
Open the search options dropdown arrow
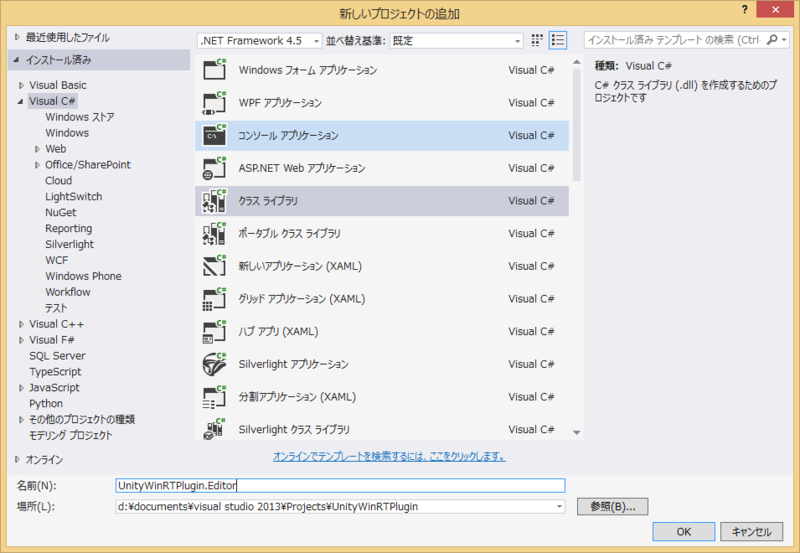point(784,40)
